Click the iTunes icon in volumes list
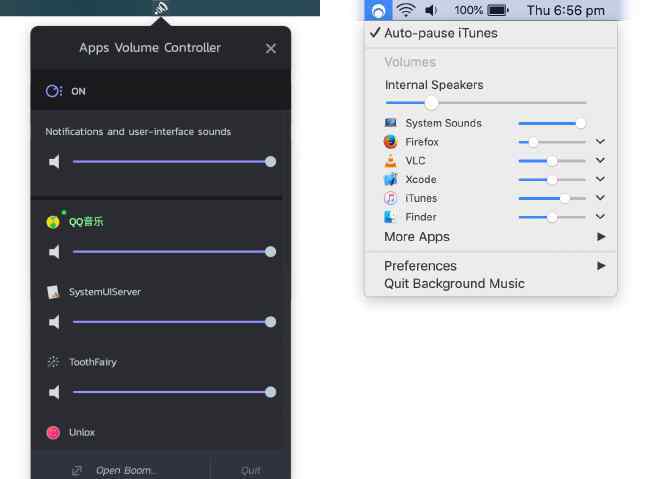Screen dimensions: 650x479 [390, 198]
